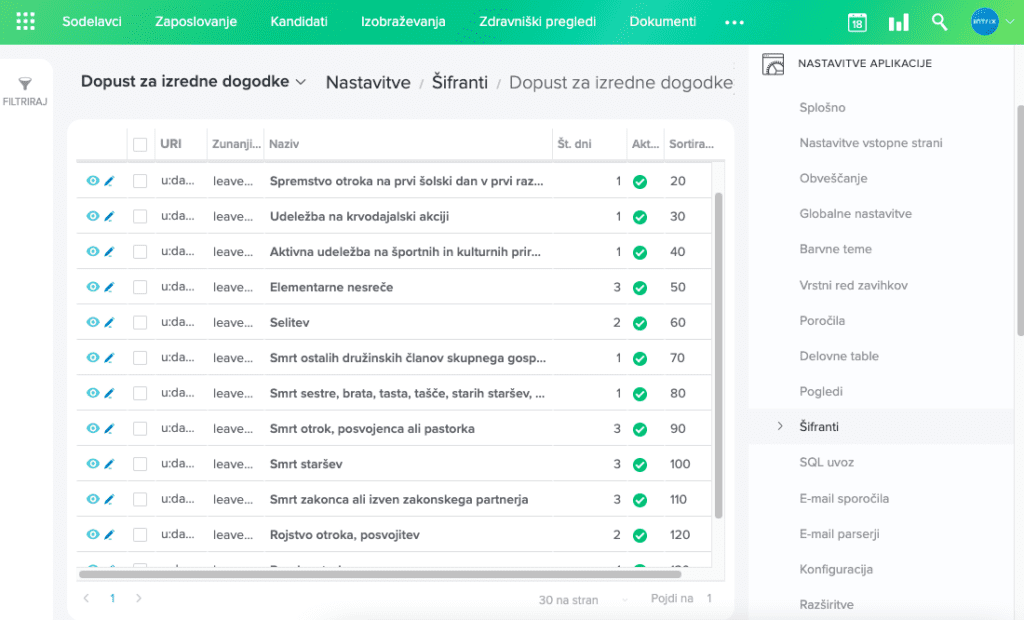The image size is (1024, 620).
Task: Open the Kandidati menu item
Action: (x=298, y=22)
